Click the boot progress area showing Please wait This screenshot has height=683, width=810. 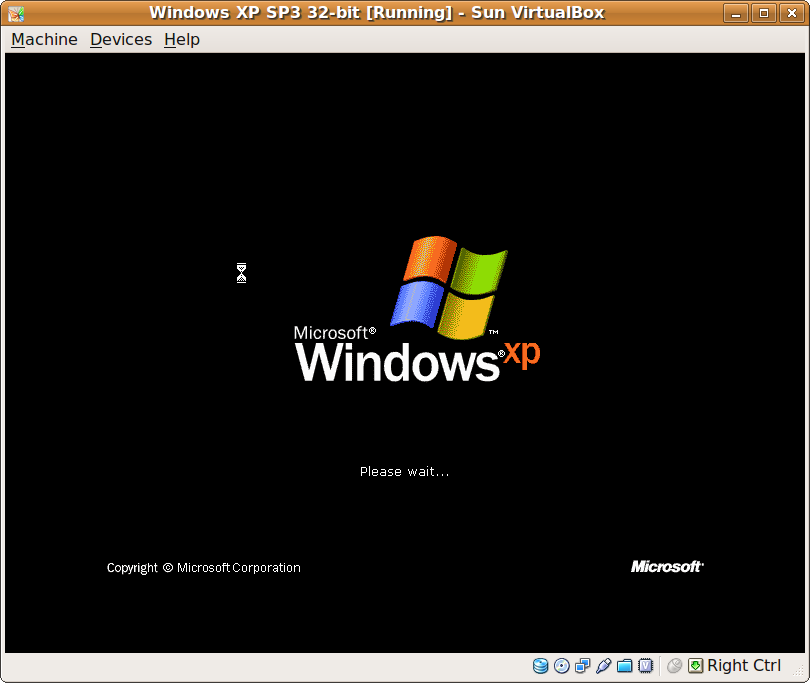[404, 471]
